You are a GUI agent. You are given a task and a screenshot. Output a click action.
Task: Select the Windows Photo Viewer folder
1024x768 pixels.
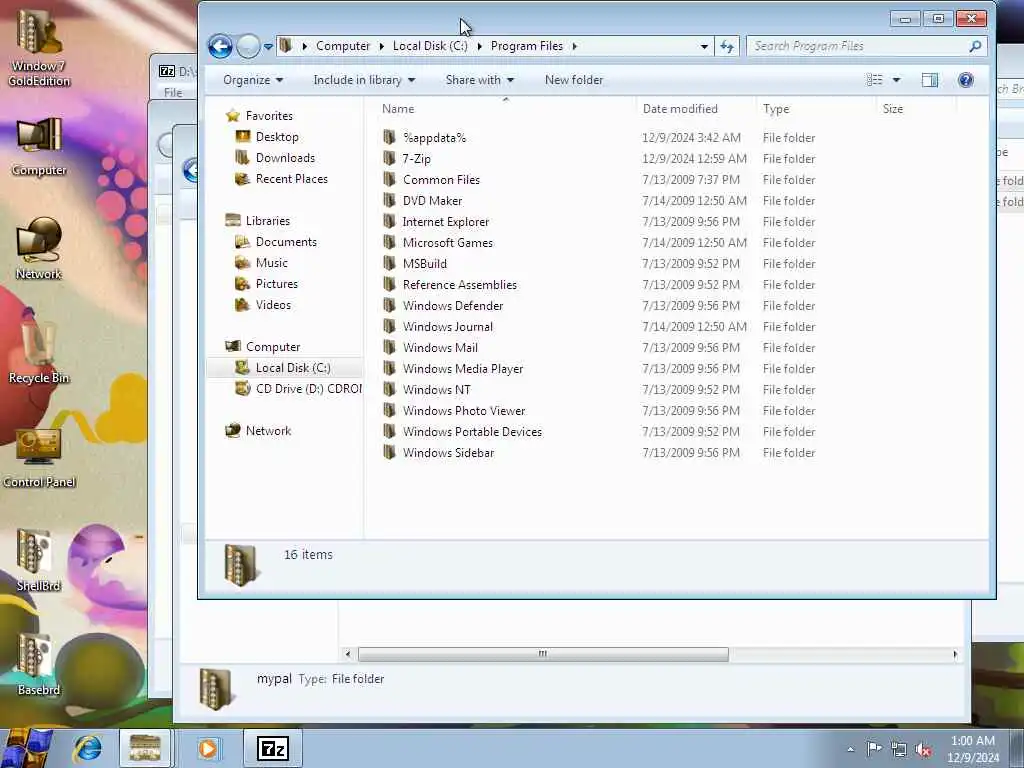click(x=464, y=410)
